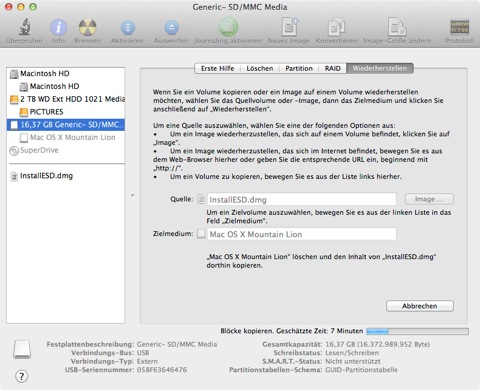480x390 pixels.
Task: Click the Schreibstatus value Lesen/Schreiben
Action: pyautogui.click(x=352, y=353)
